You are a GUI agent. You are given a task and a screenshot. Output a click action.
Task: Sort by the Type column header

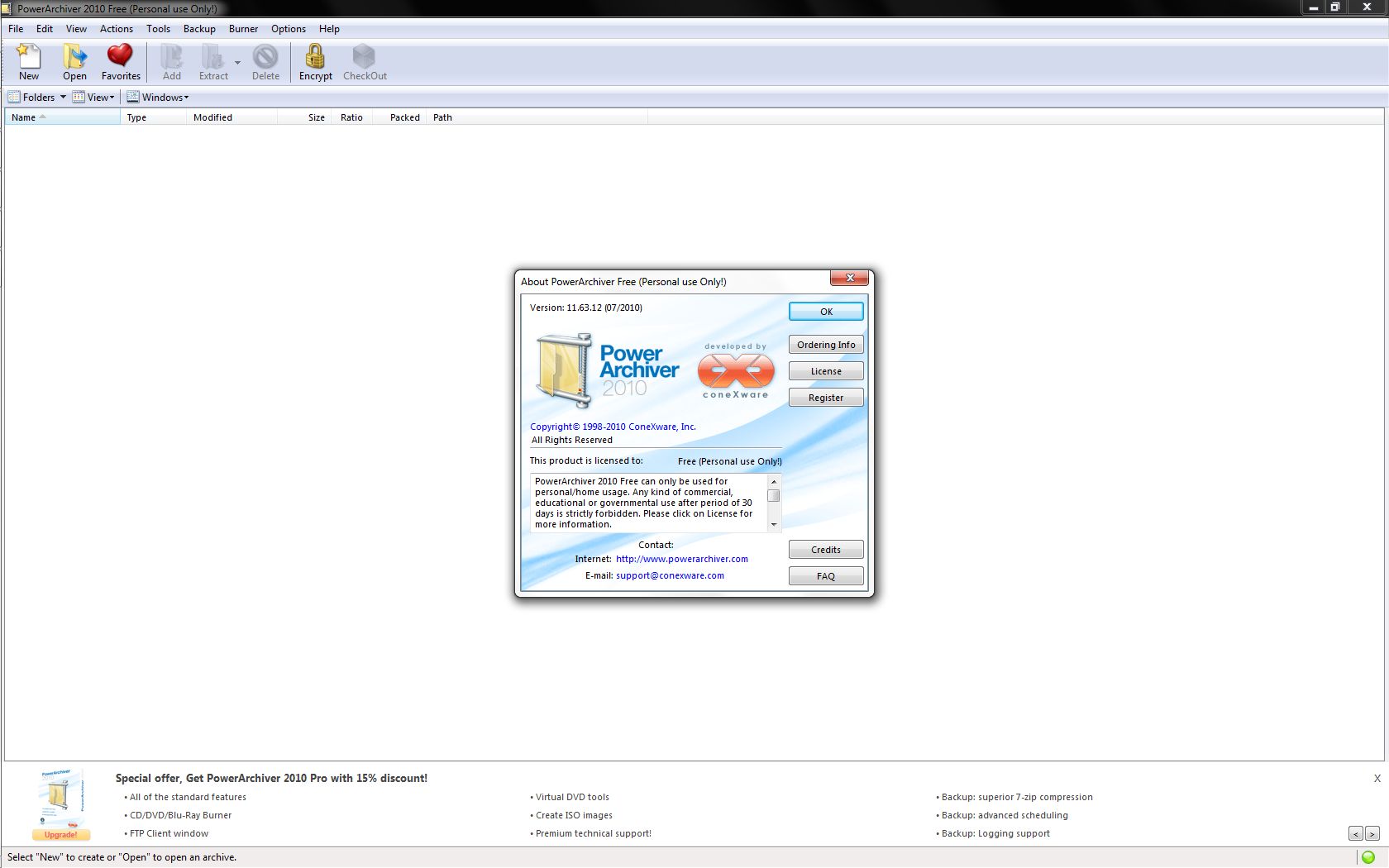(x=153, y=117)
